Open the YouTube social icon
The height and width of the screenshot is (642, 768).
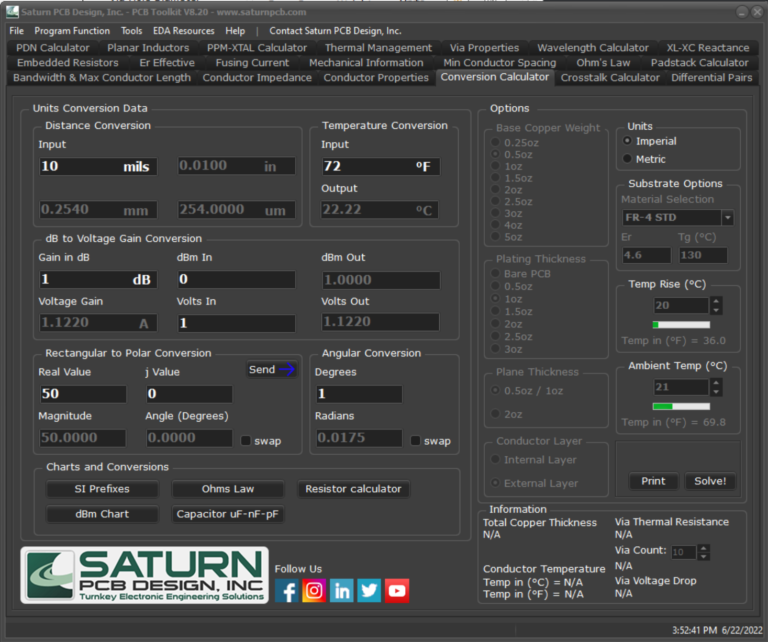coord(397,591)
